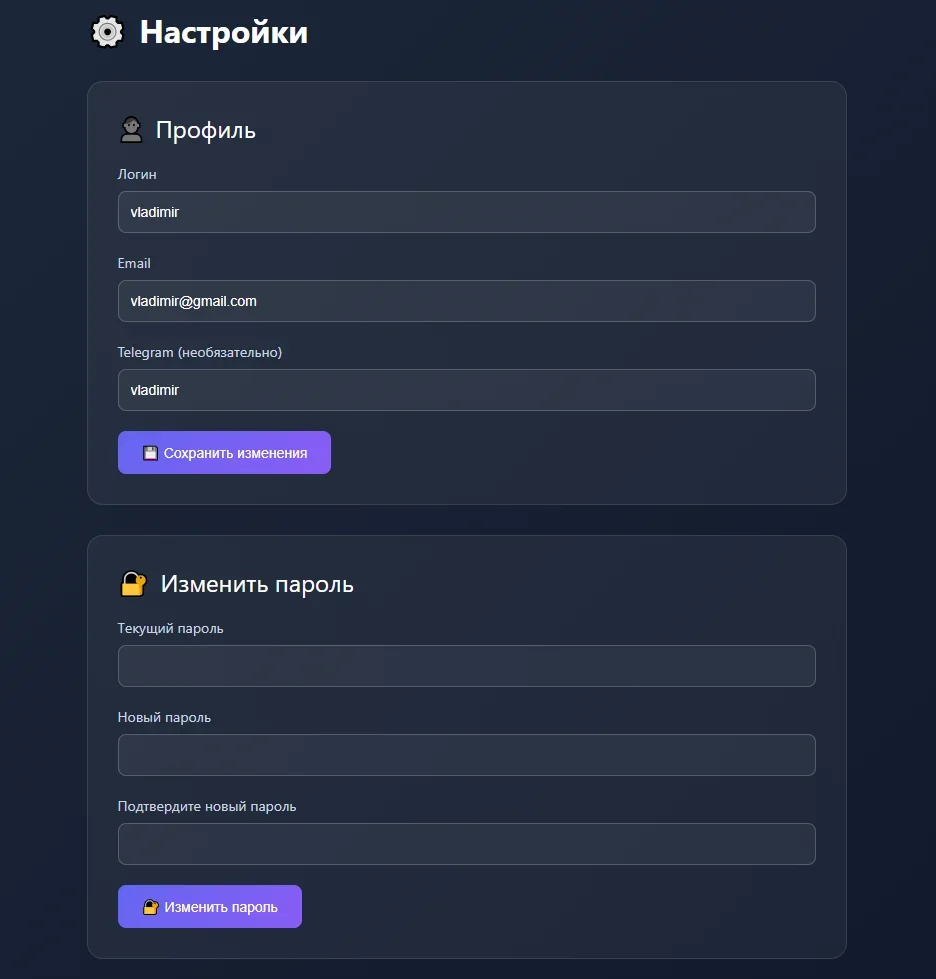Click into the Текущий пароль field
This screenshot has width=936, height=979.
[x=466, y=666]
